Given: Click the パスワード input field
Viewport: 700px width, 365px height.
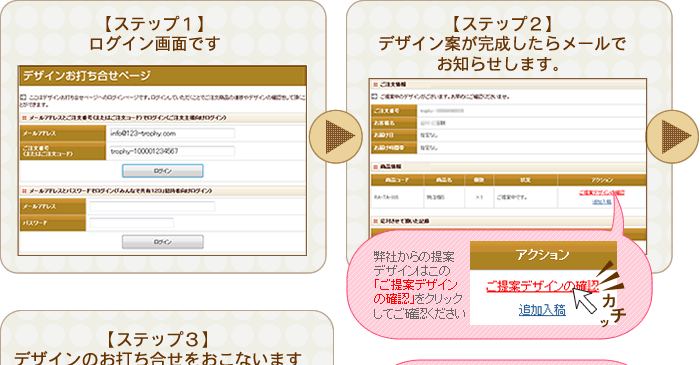Looking at the screenshot, I should [x=131, y=223].
